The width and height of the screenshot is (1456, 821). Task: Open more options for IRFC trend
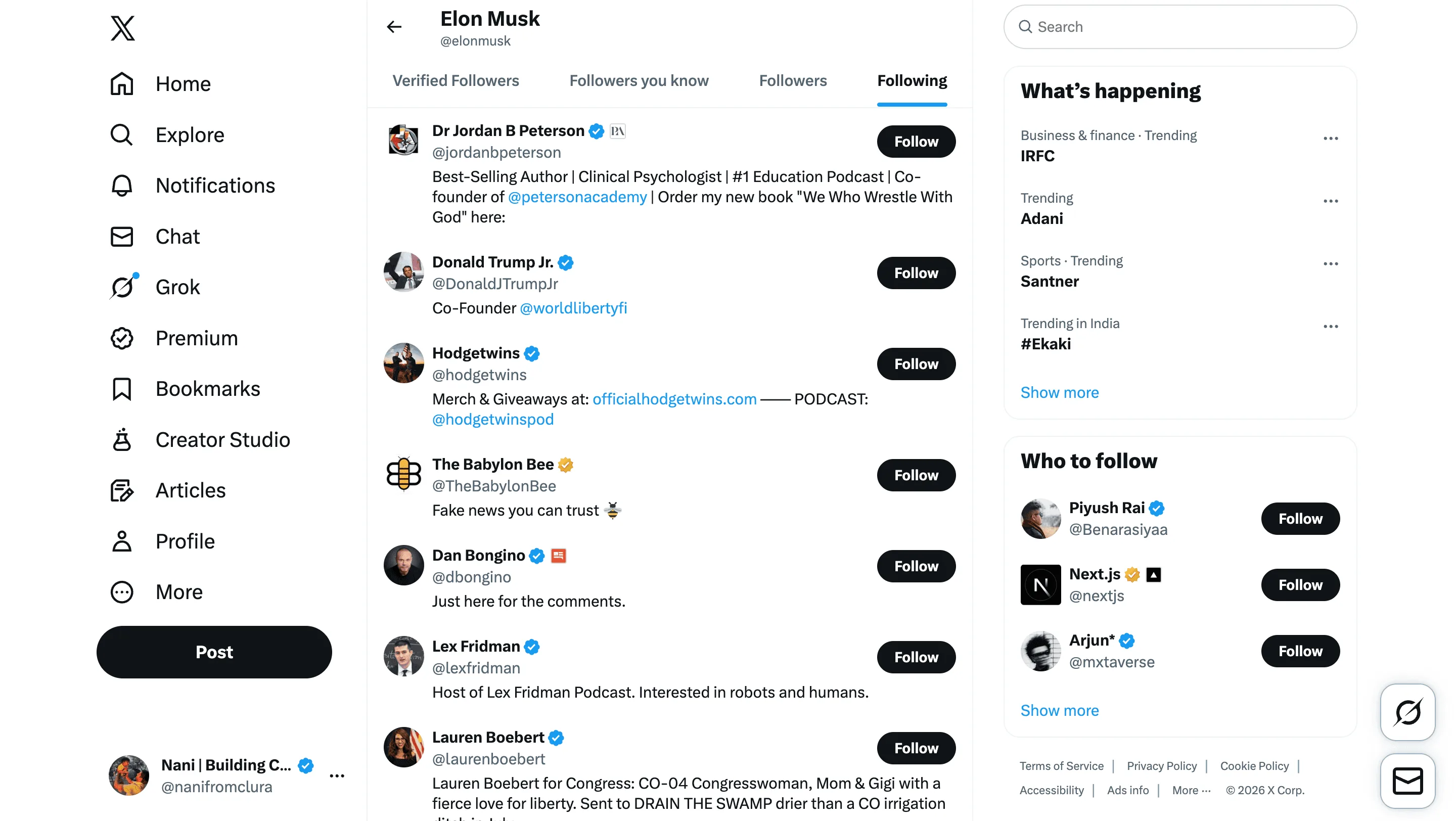[1331, 139]
